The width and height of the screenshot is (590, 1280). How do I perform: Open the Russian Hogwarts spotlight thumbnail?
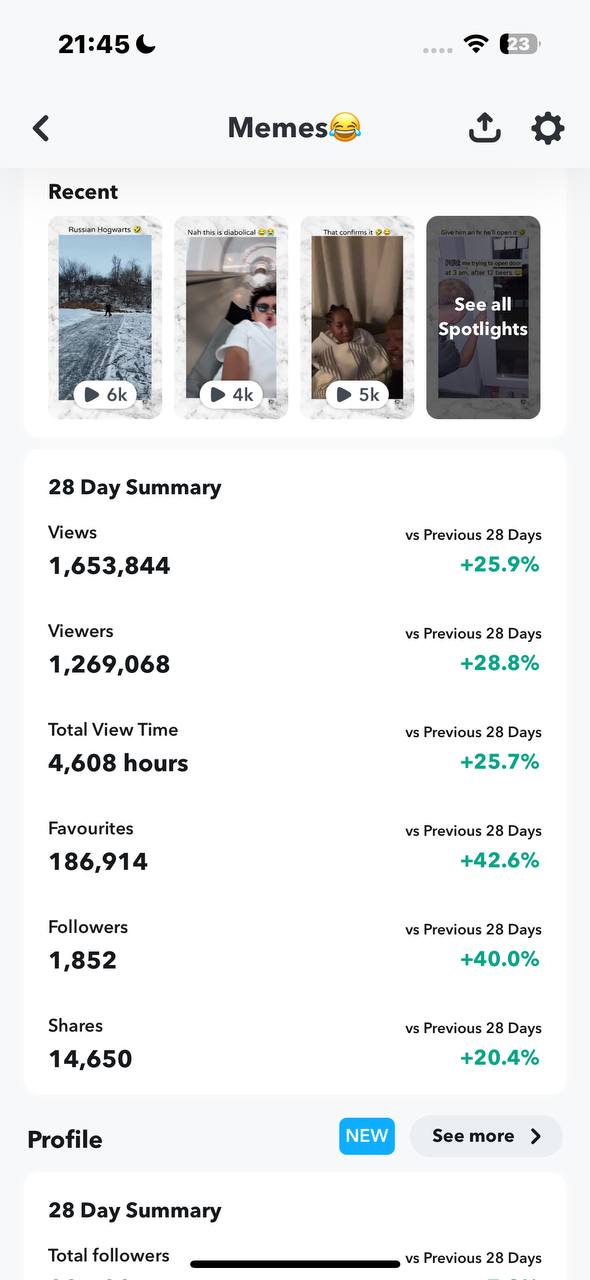point(105,317)
